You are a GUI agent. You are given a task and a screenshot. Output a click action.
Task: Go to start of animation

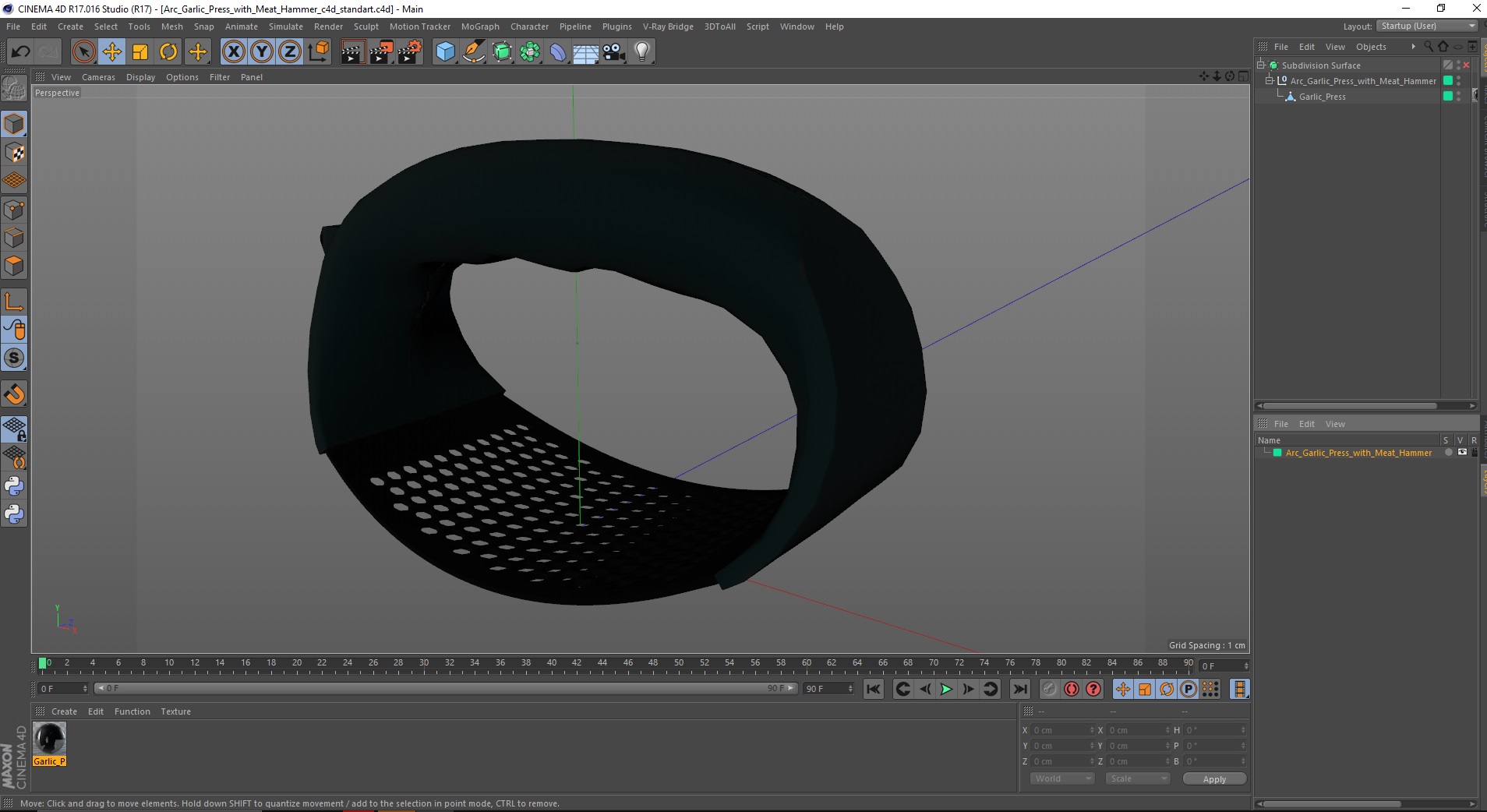tap(874, 689)
